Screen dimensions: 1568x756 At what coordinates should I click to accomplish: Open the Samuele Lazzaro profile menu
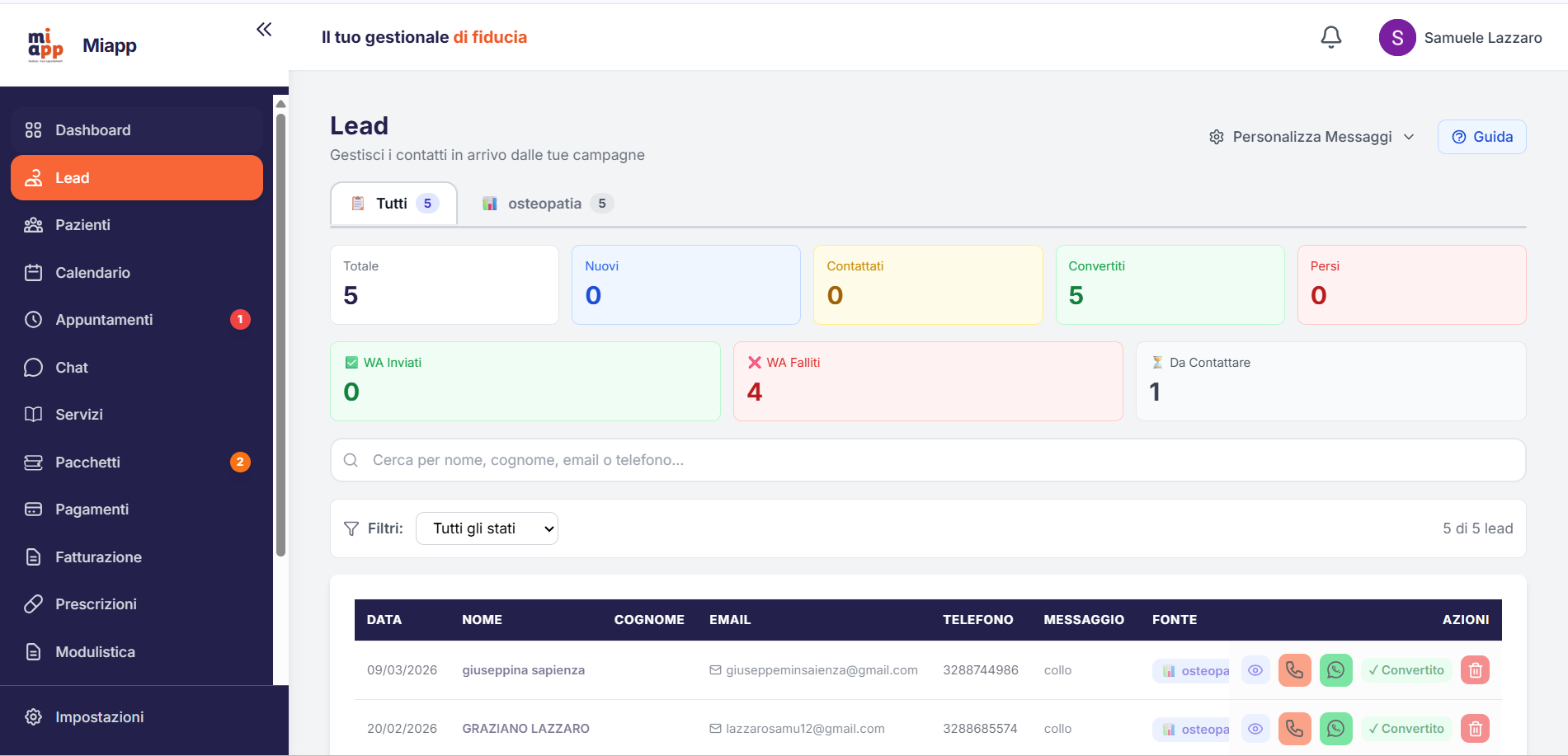click(x=1461, y=38)
